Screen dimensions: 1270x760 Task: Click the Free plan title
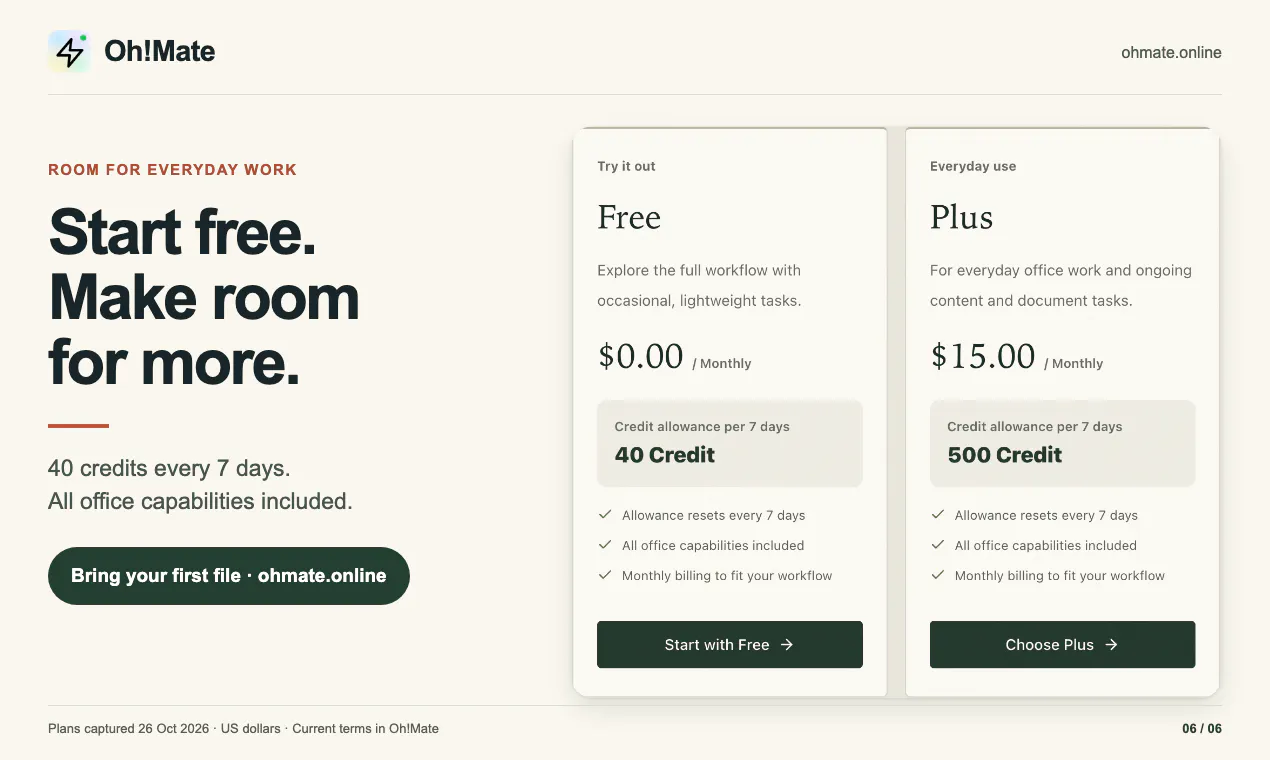tap(629, 217)
